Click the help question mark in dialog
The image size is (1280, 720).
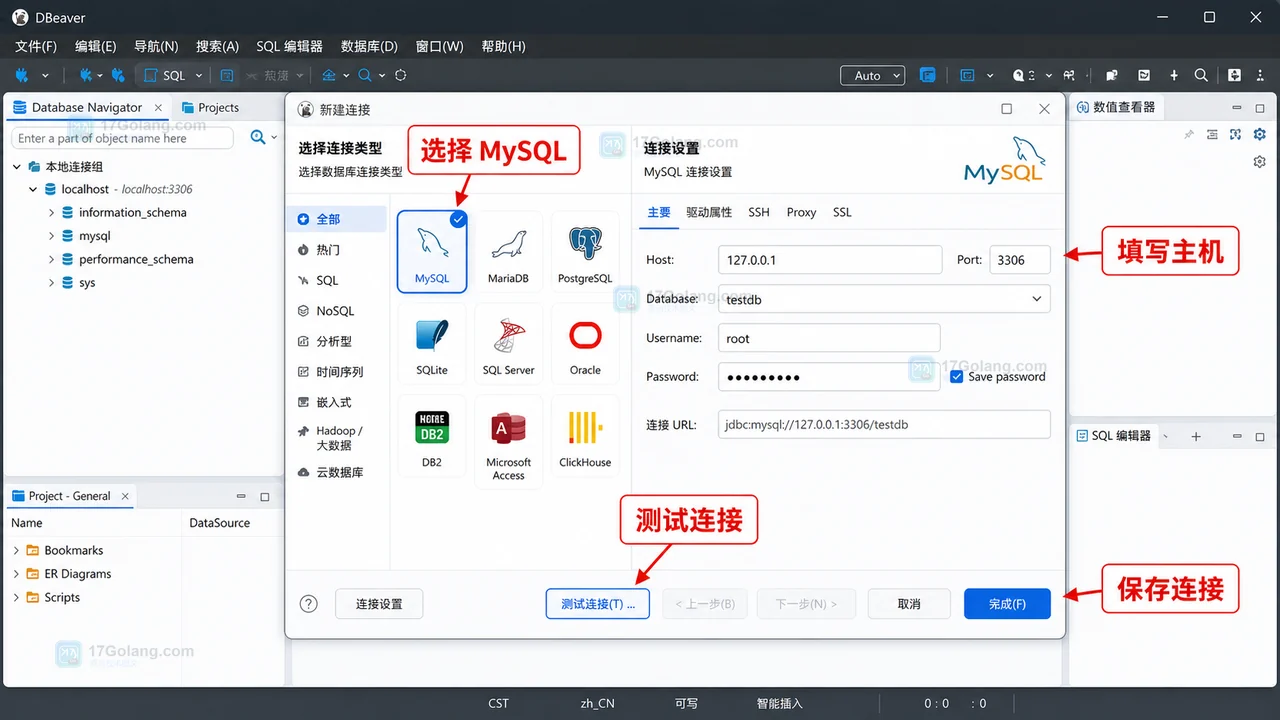coord(309,603)
